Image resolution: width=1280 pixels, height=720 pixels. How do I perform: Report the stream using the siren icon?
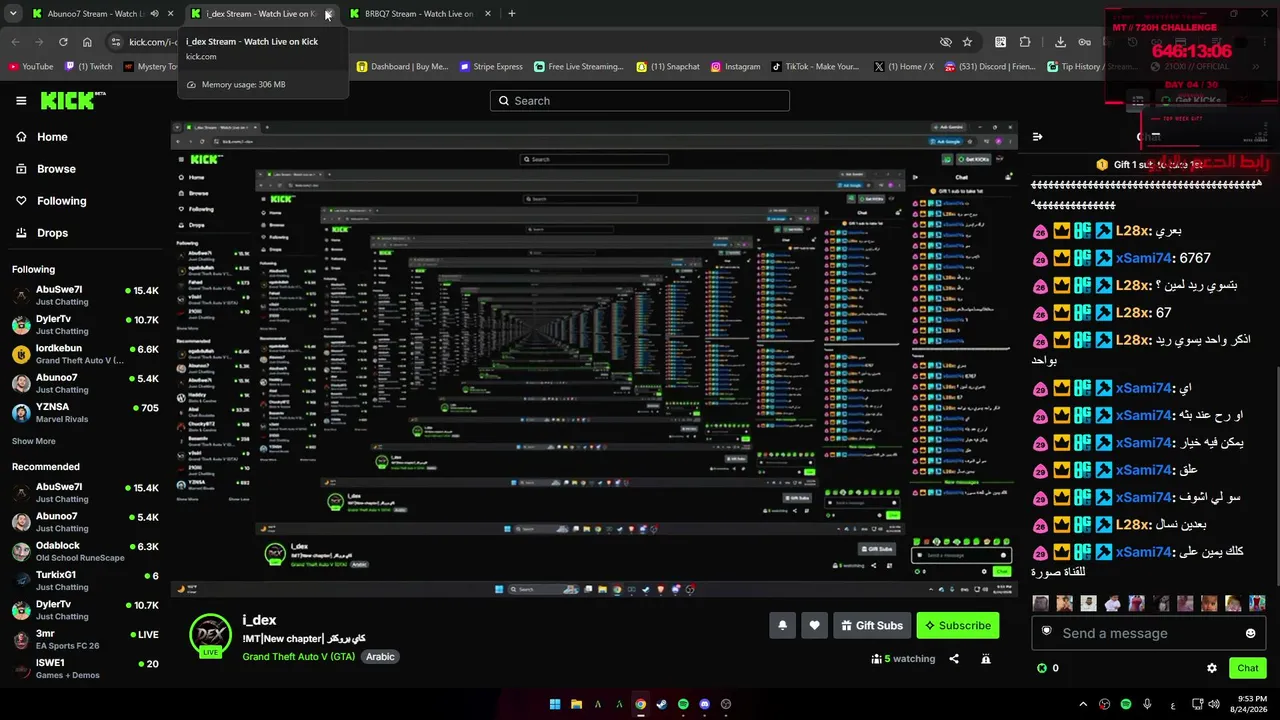tap(986, 659)
